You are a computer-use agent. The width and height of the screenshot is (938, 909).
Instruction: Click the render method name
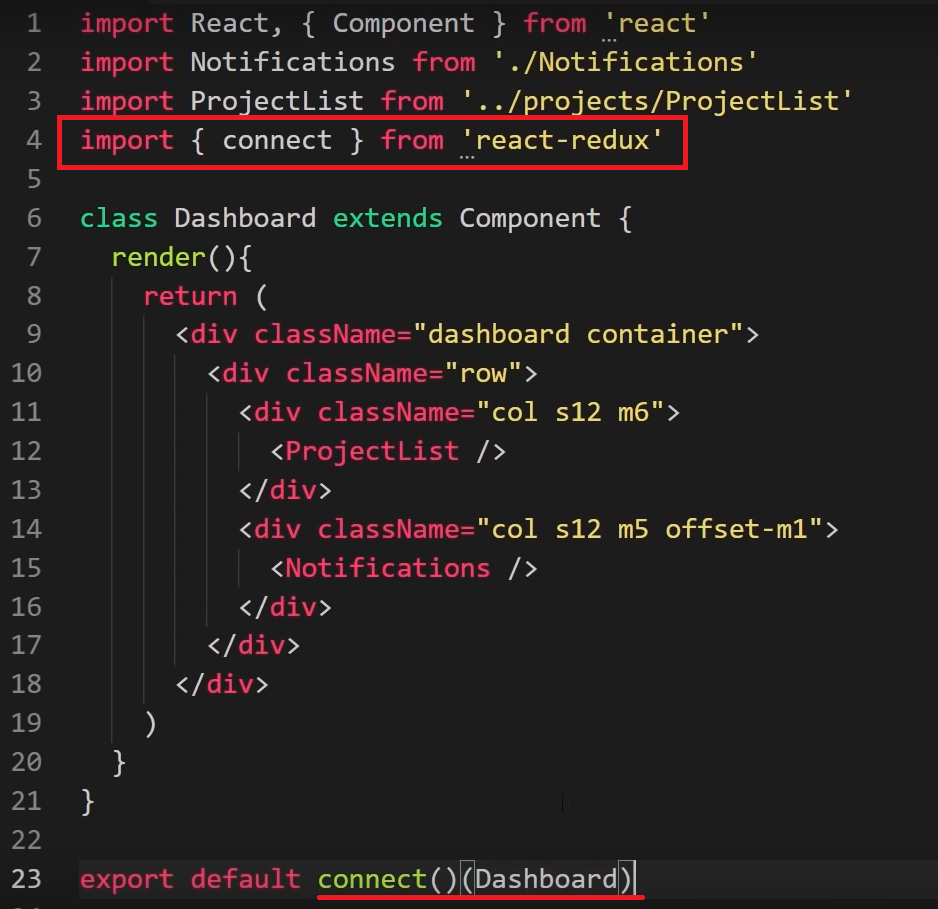coord(159,257)
